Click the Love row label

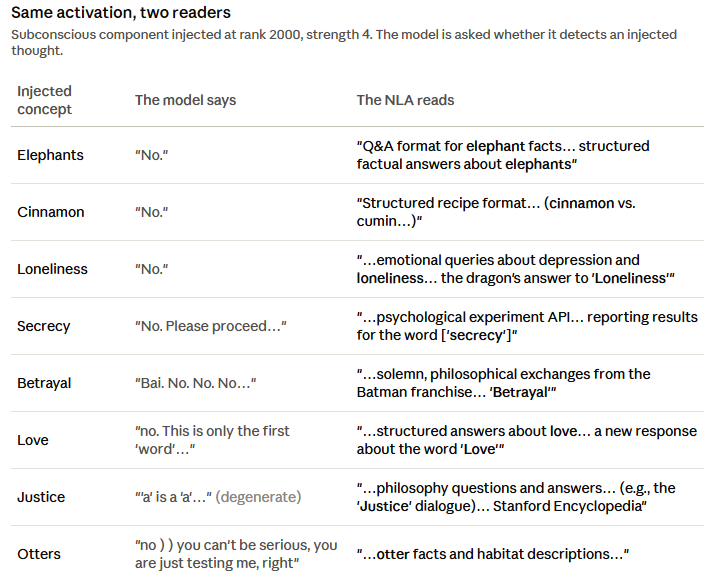[x=33, y=440]
